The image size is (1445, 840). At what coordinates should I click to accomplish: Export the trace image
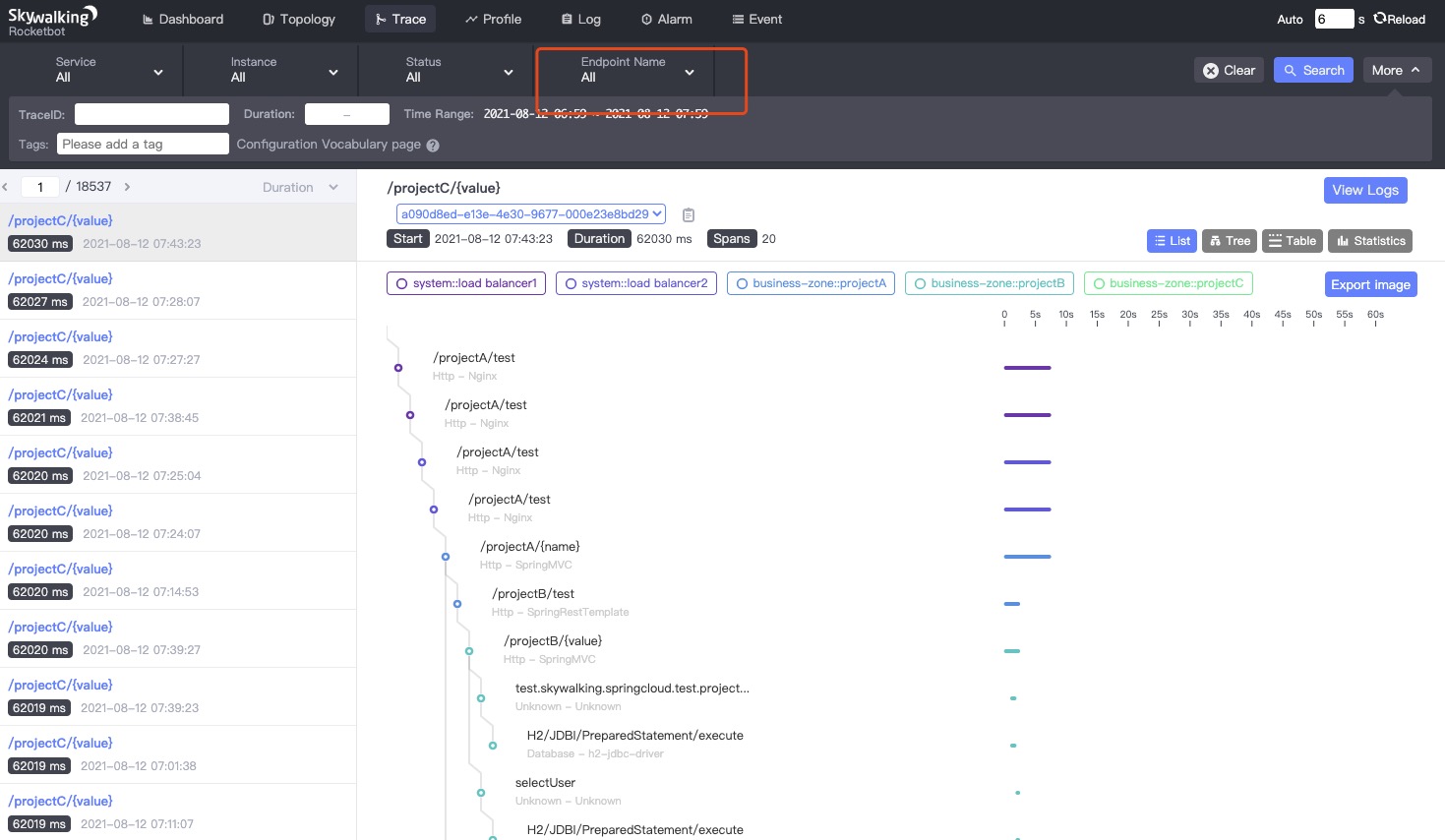coord(1370,284)
